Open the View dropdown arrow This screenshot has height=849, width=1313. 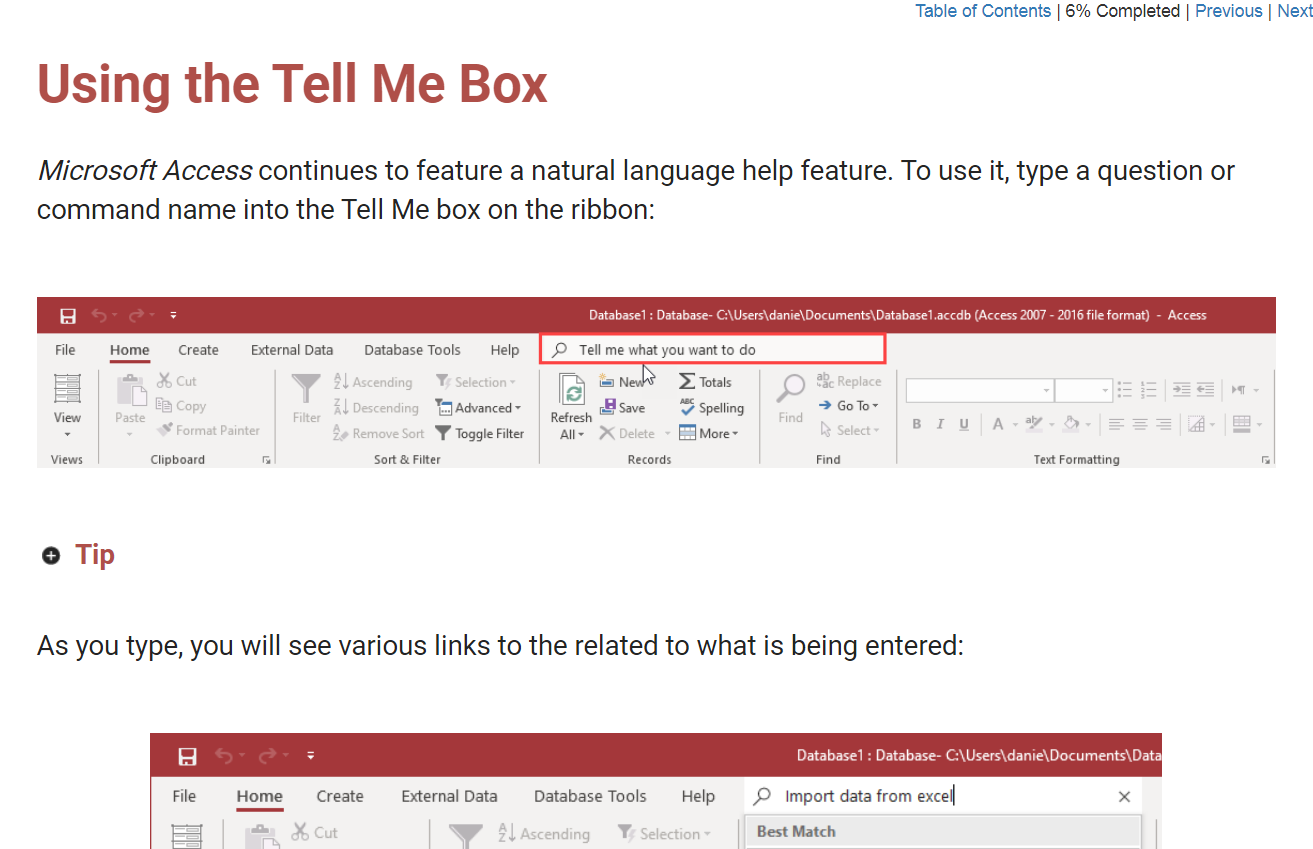67,435
